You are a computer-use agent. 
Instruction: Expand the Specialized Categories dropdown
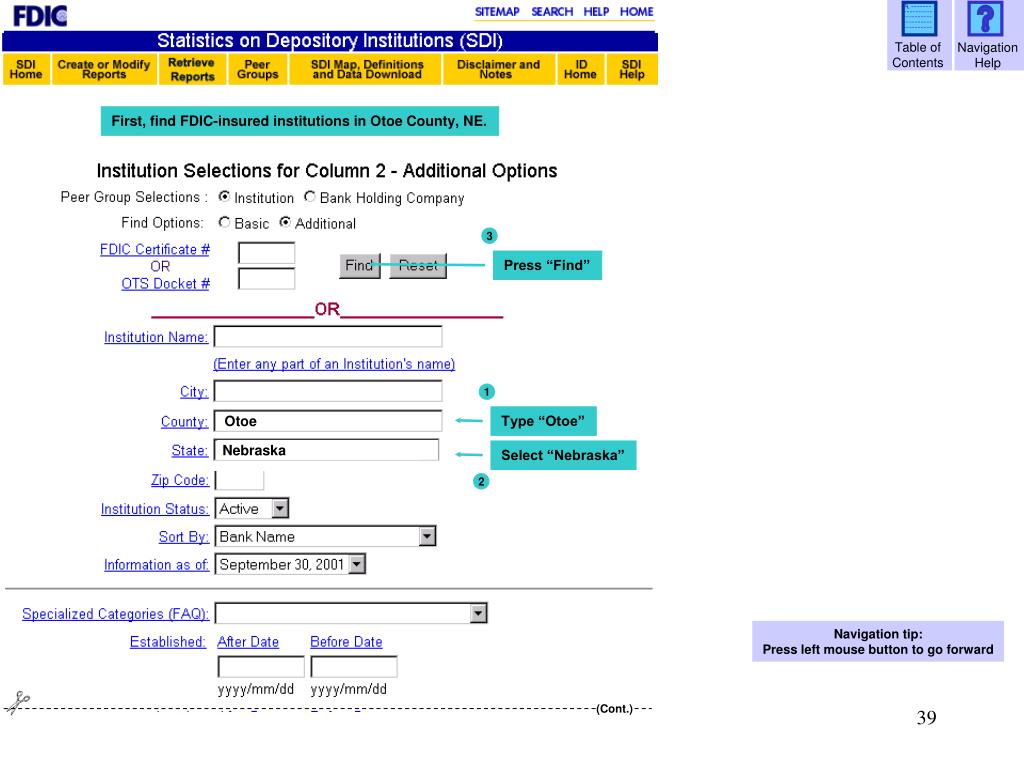click(479, 613)
